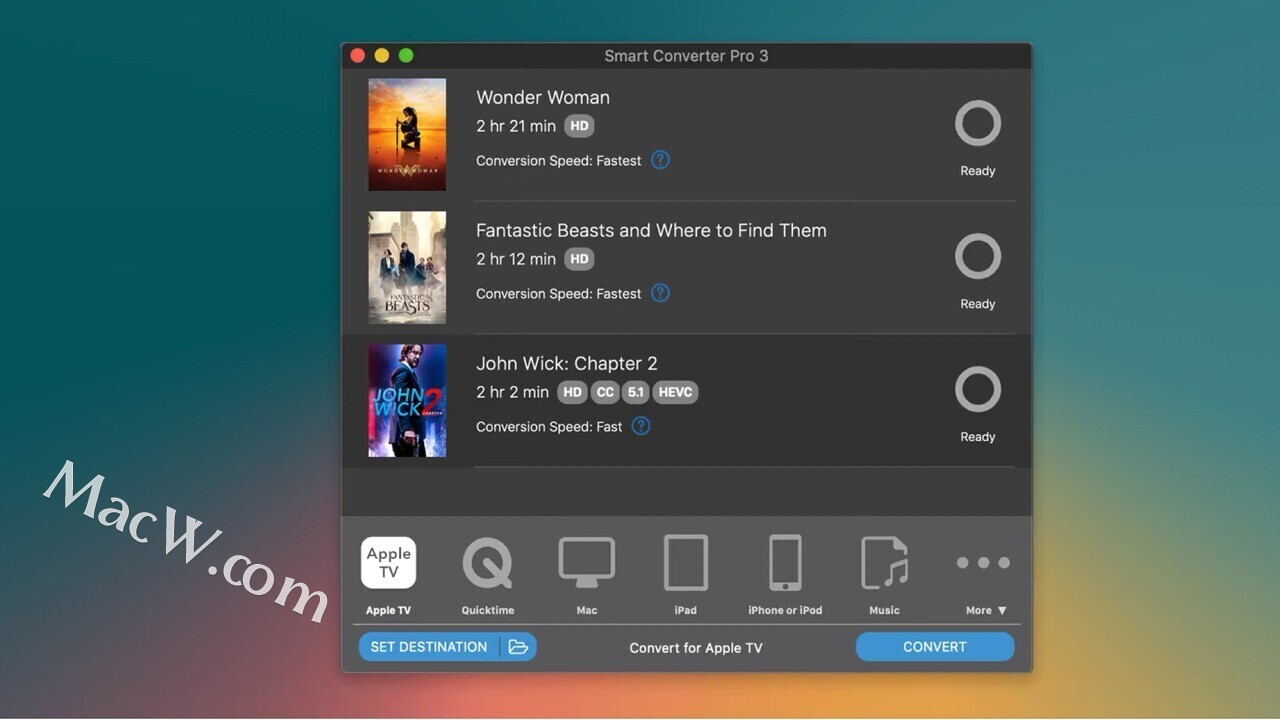Click the 2 hr 2 min duration
The image size is (1280, 720).
pyautogui.click(x=512, y=392)
